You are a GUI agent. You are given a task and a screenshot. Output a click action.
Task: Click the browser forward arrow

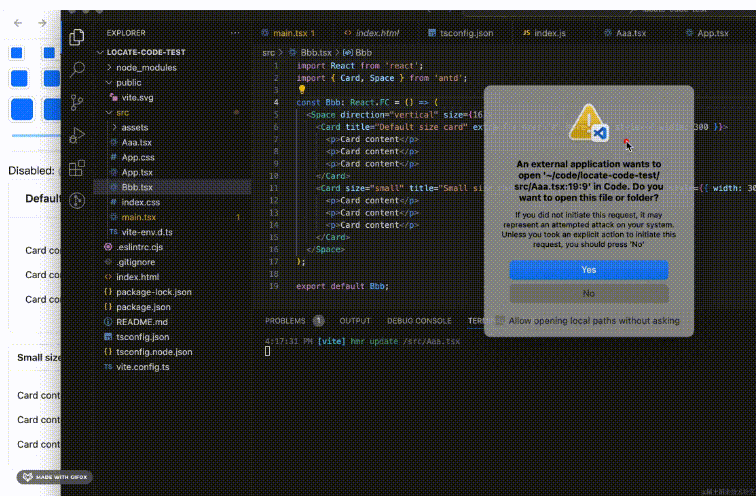pos(42,23)
